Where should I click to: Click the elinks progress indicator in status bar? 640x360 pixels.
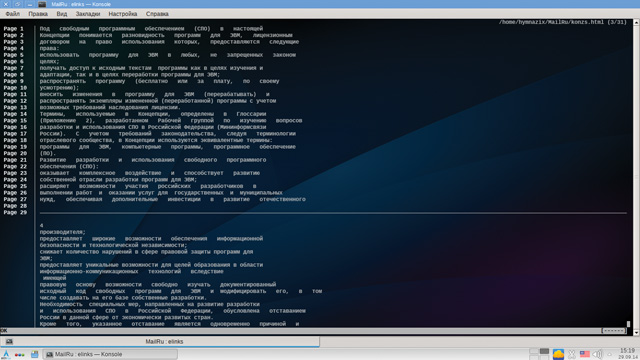(613, 331)
